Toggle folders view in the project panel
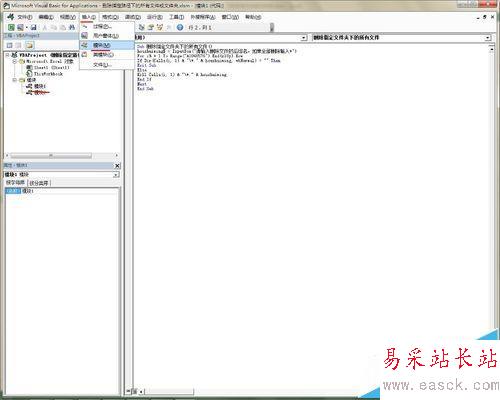500x400 pixels. 29,45
